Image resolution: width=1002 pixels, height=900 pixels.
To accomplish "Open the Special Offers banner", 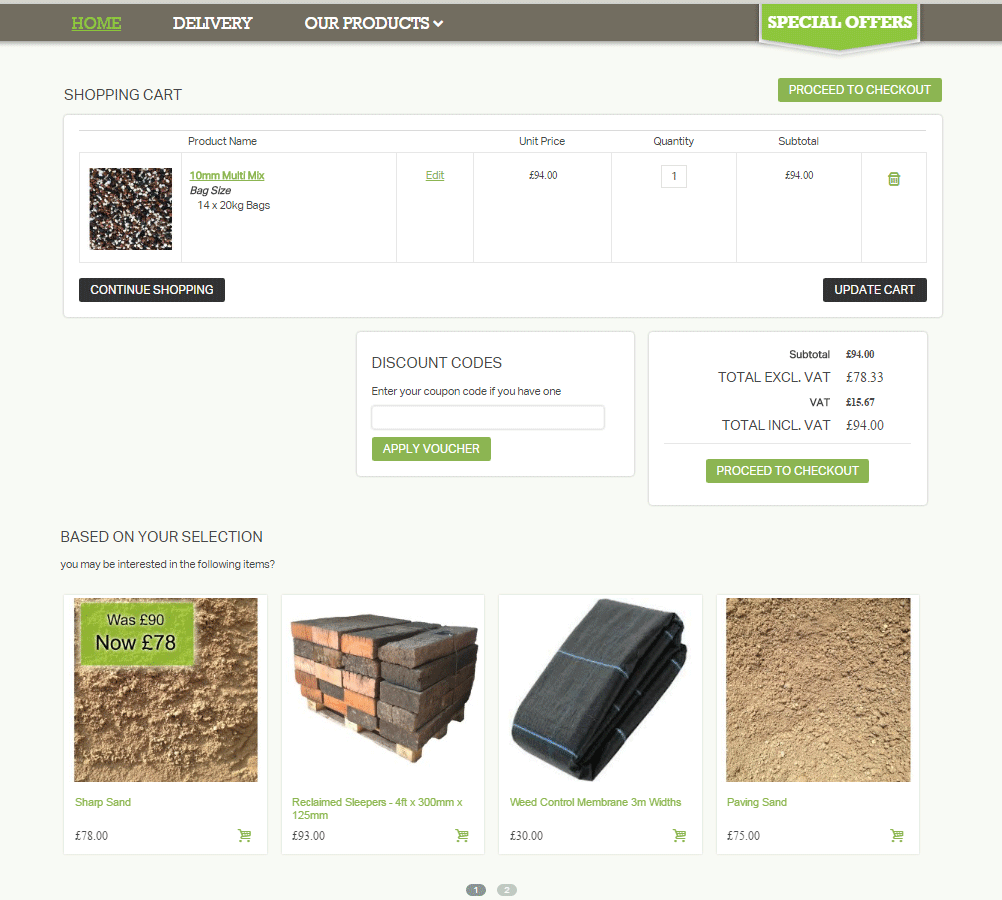I will 839,20.
